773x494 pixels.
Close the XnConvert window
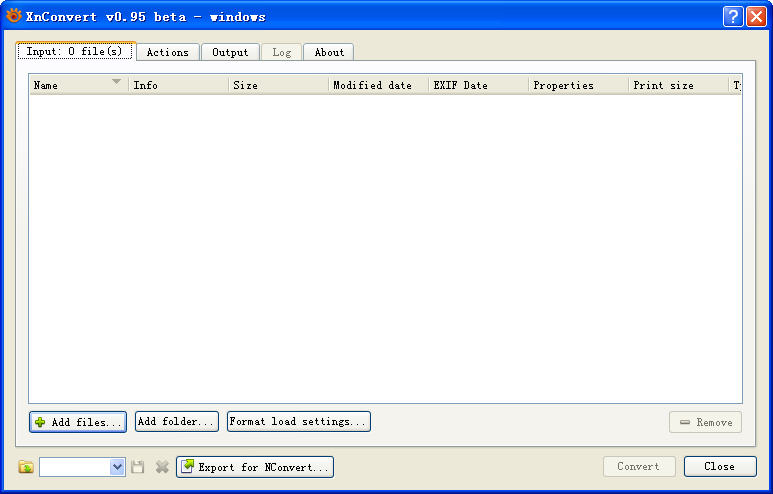(756, 16)
